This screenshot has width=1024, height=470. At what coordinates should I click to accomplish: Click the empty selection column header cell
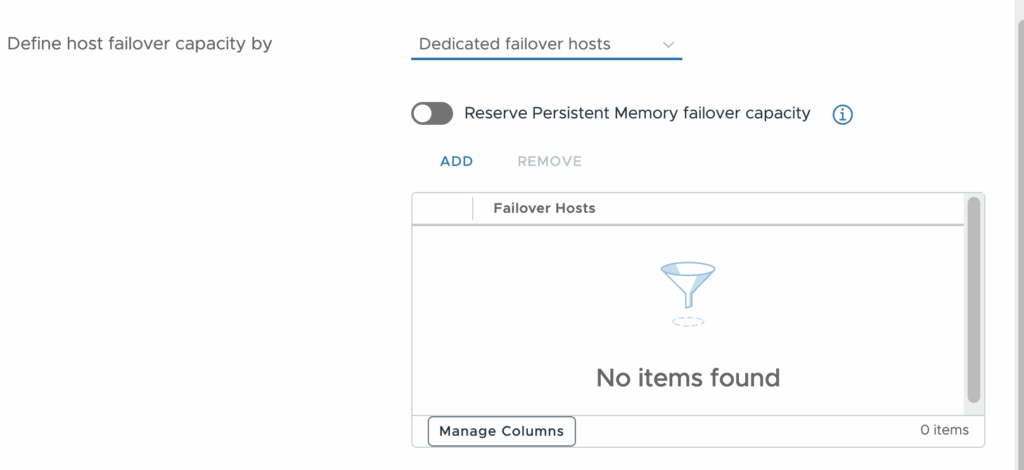tap(442, 209)
